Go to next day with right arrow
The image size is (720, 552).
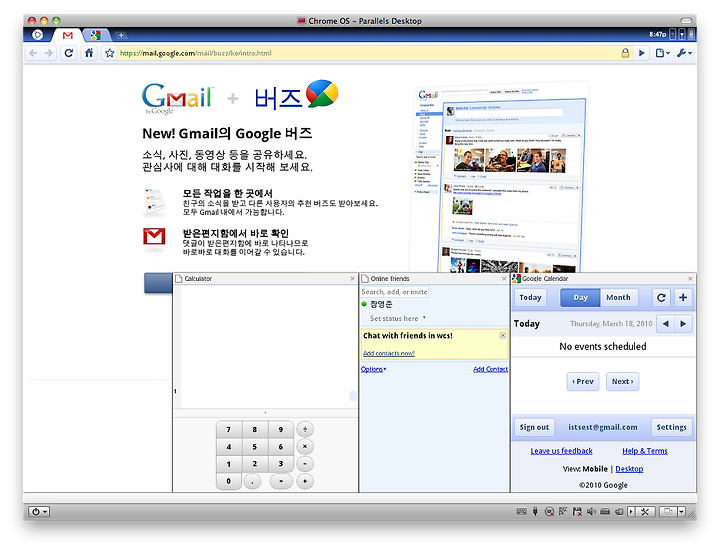click(x=683, y=324)
